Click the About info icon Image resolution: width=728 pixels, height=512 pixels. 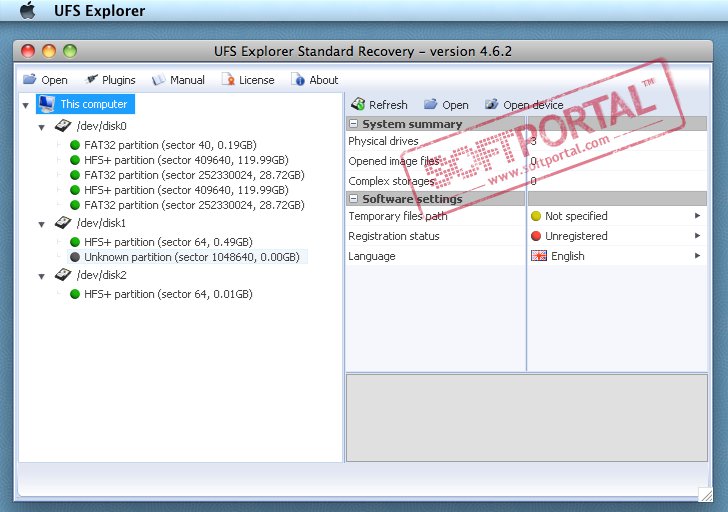coord(298,79)
